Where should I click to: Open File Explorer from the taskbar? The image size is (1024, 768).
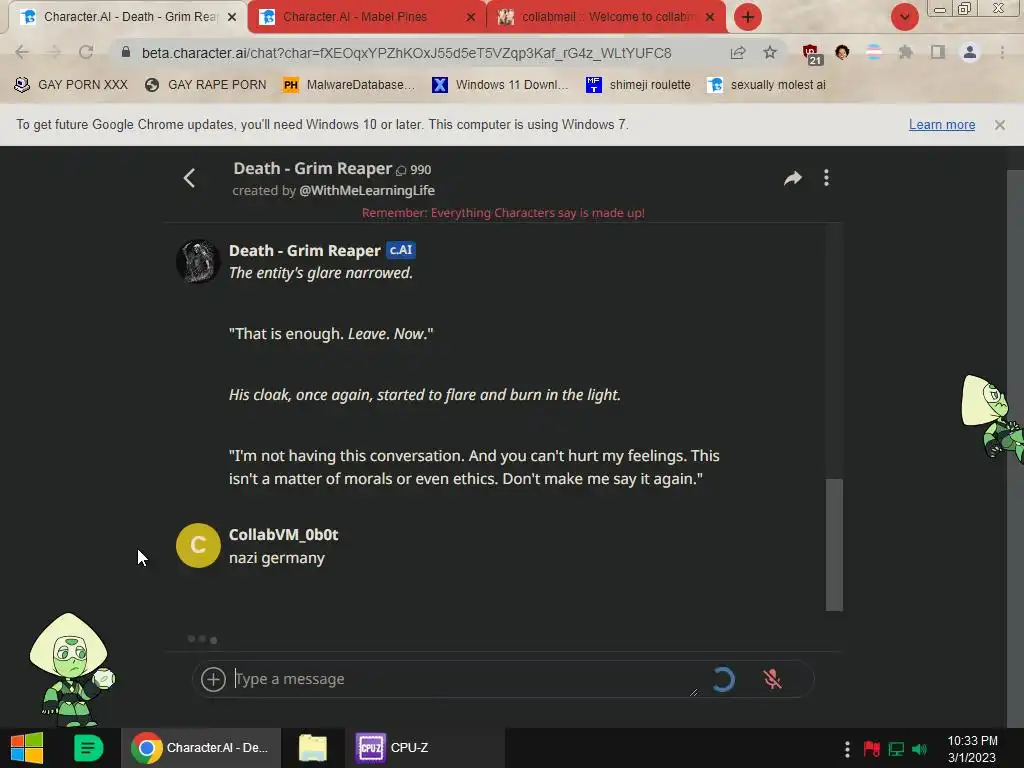coord(313,748)
